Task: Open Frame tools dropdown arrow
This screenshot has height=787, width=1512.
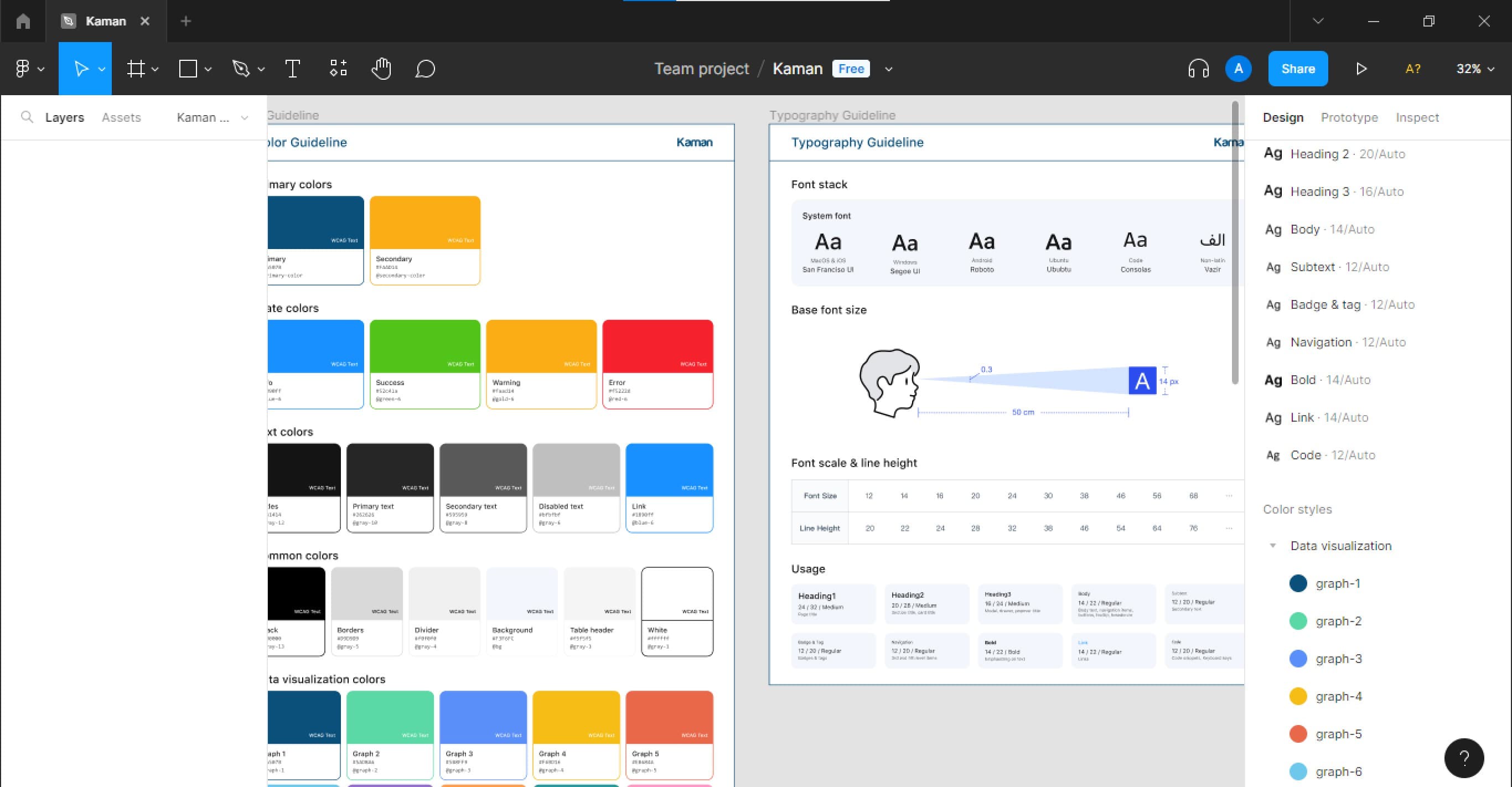Action: [155, 69]
